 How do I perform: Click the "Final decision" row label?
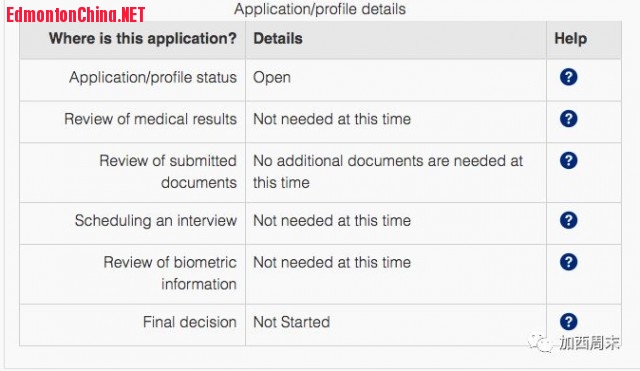pyautogui.click(x=190, y=322)
